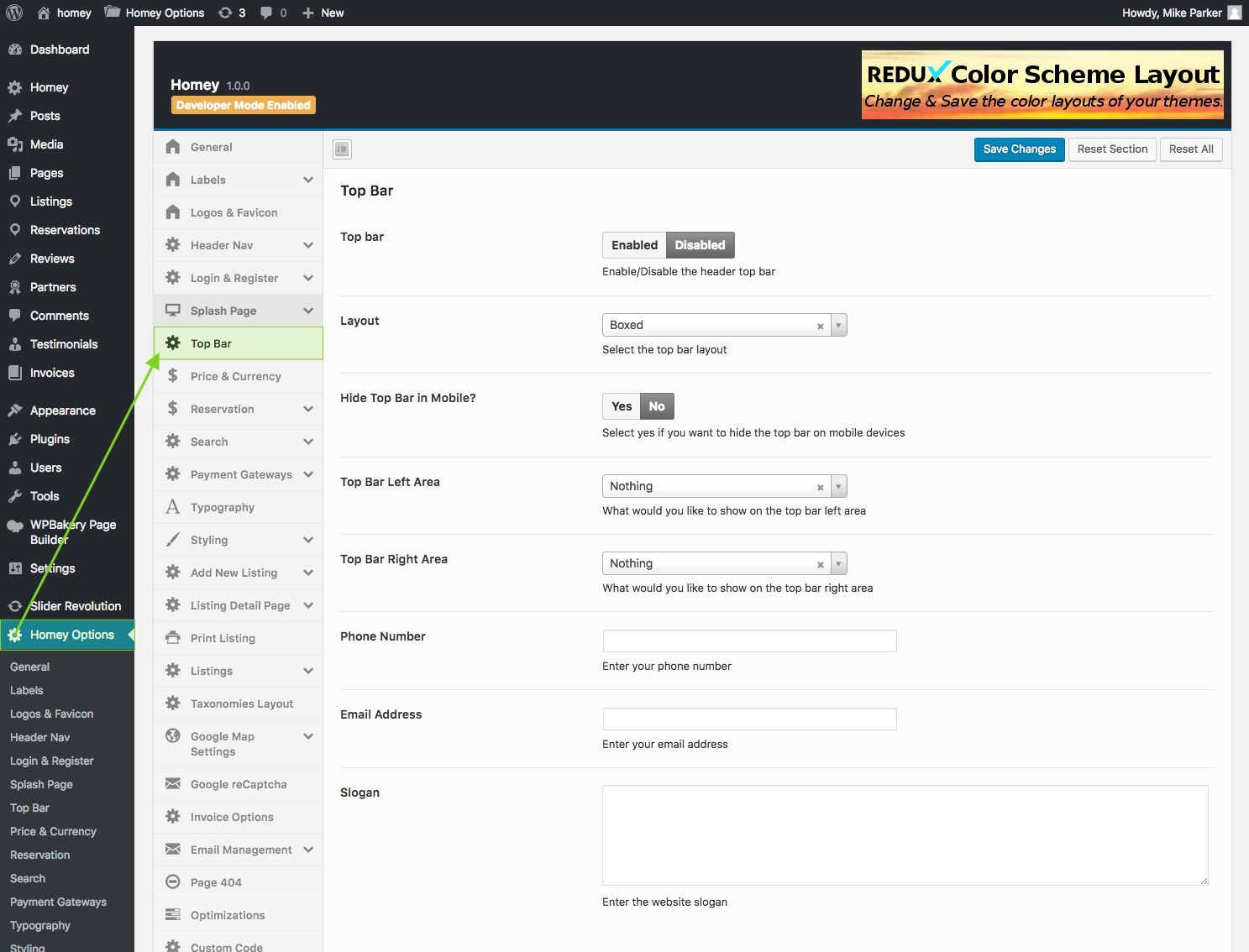Expand the Reservation section chevron
1249x952 pixels.
(x=308, y=409)
